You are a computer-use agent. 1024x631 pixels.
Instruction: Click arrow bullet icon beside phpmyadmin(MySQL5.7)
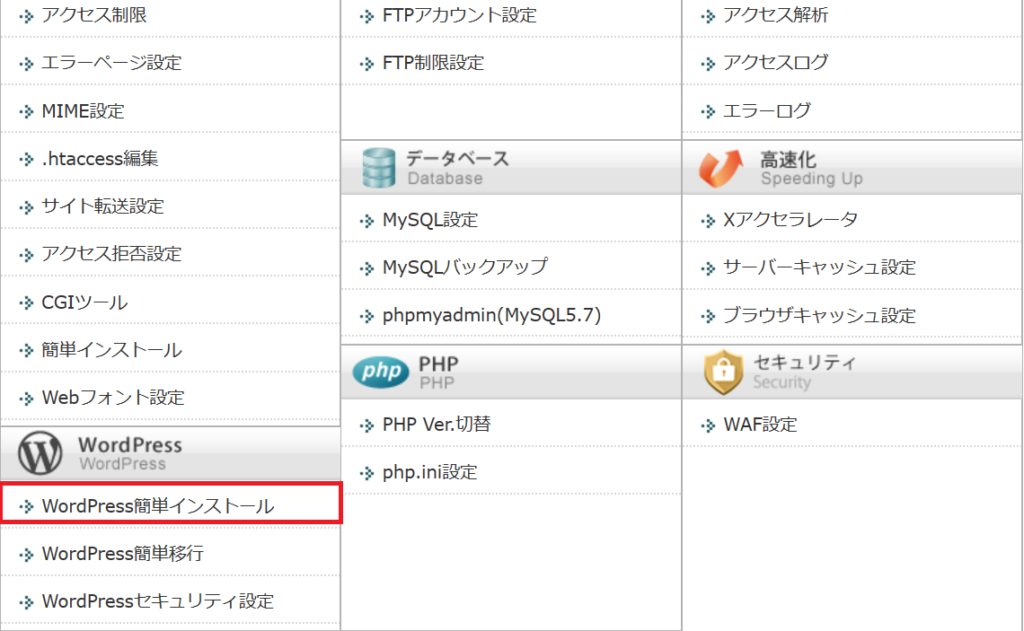point(367,317)
